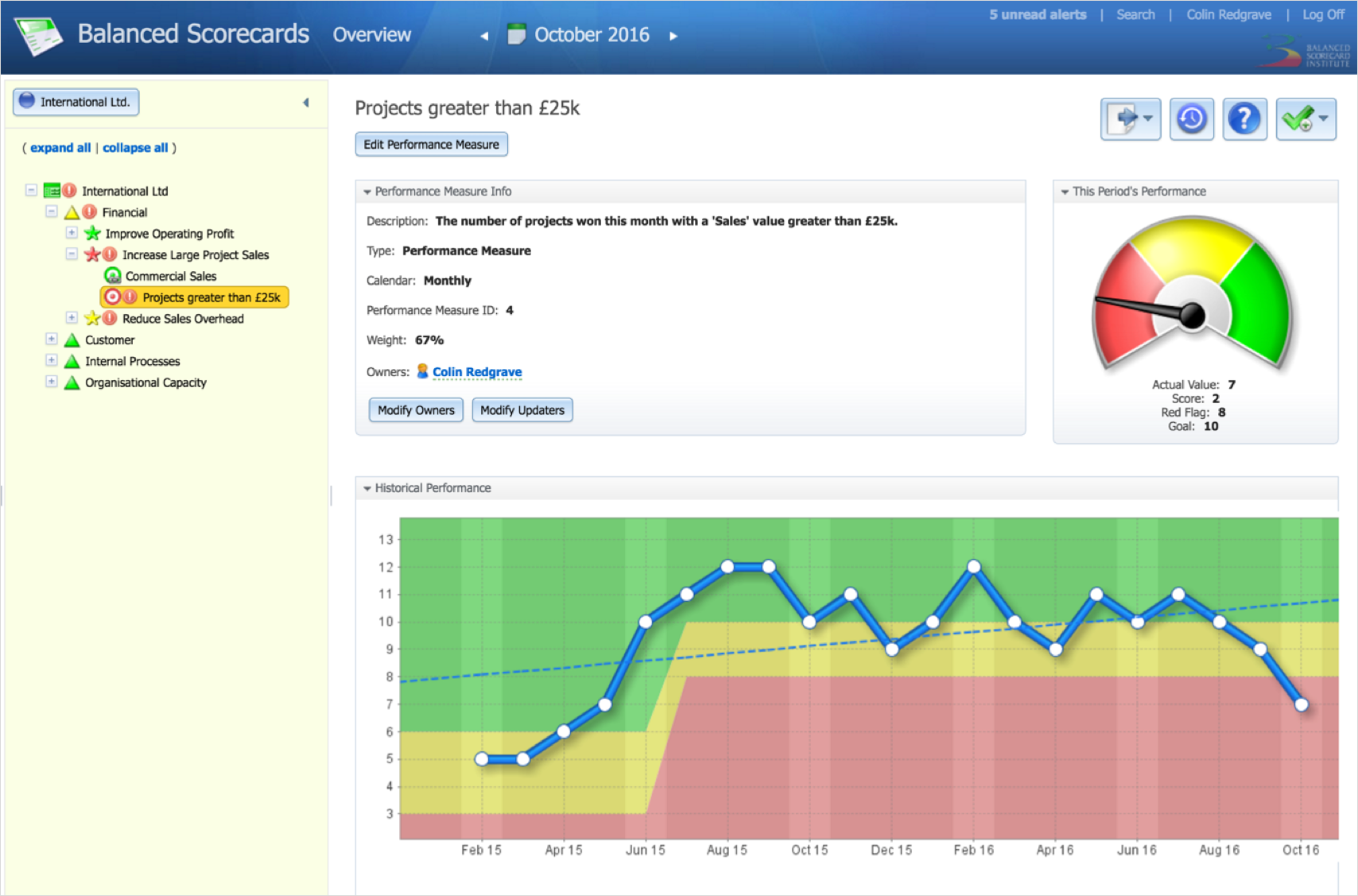Collapse International Ltd tree node
The height and width of the screenshot is (896, 1358).
(31, 190)
